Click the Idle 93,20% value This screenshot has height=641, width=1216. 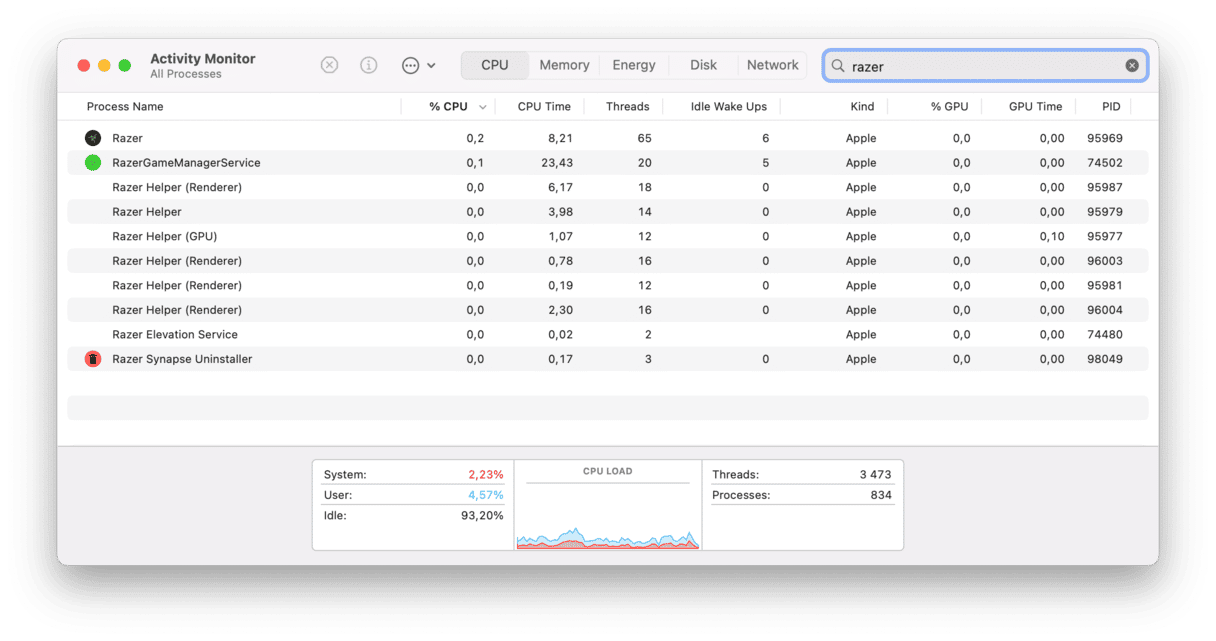pos(482,515)
